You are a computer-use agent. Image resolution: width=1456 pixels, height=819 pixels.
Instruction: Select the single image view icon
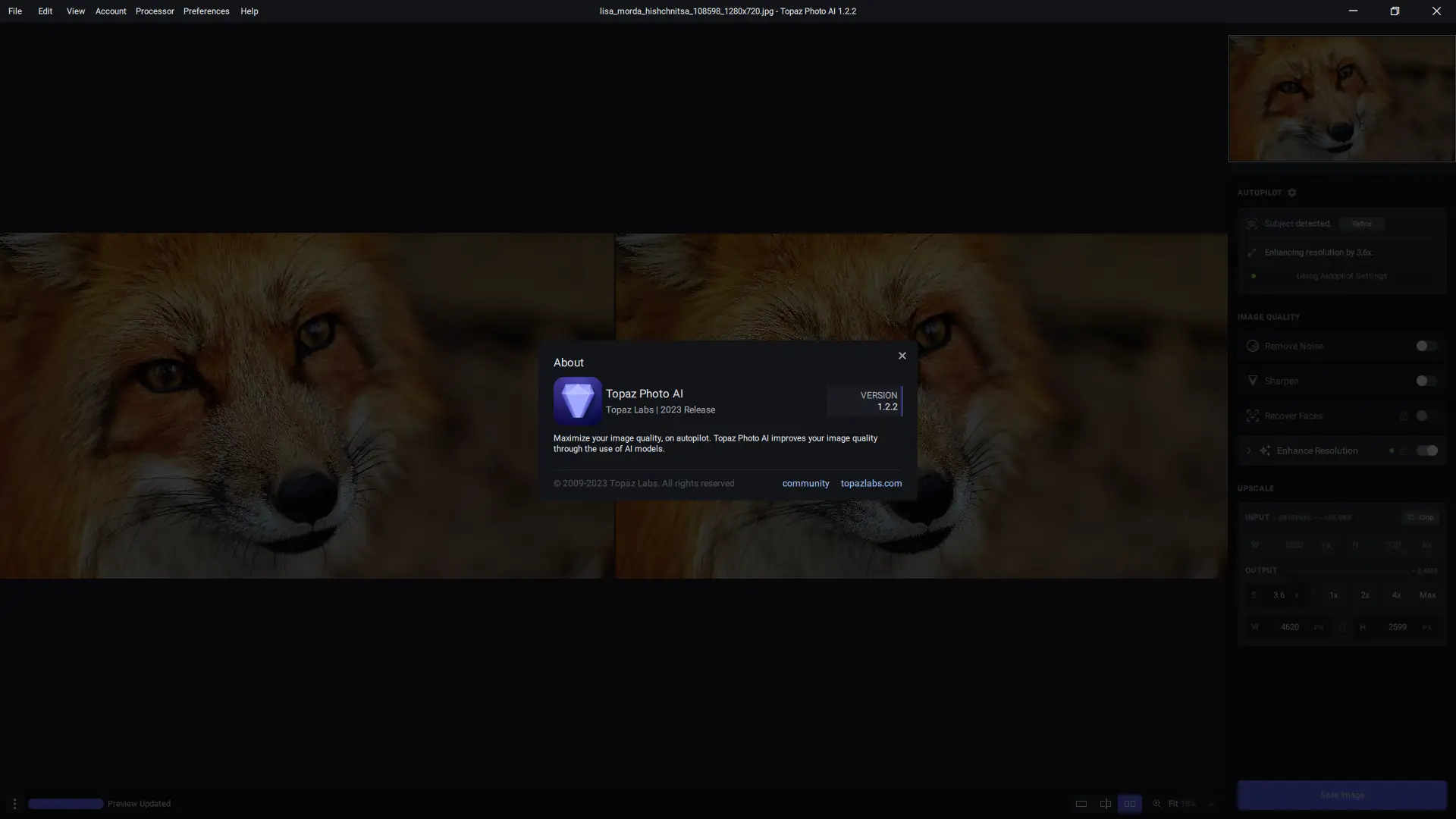click(x=1081, y=804)
